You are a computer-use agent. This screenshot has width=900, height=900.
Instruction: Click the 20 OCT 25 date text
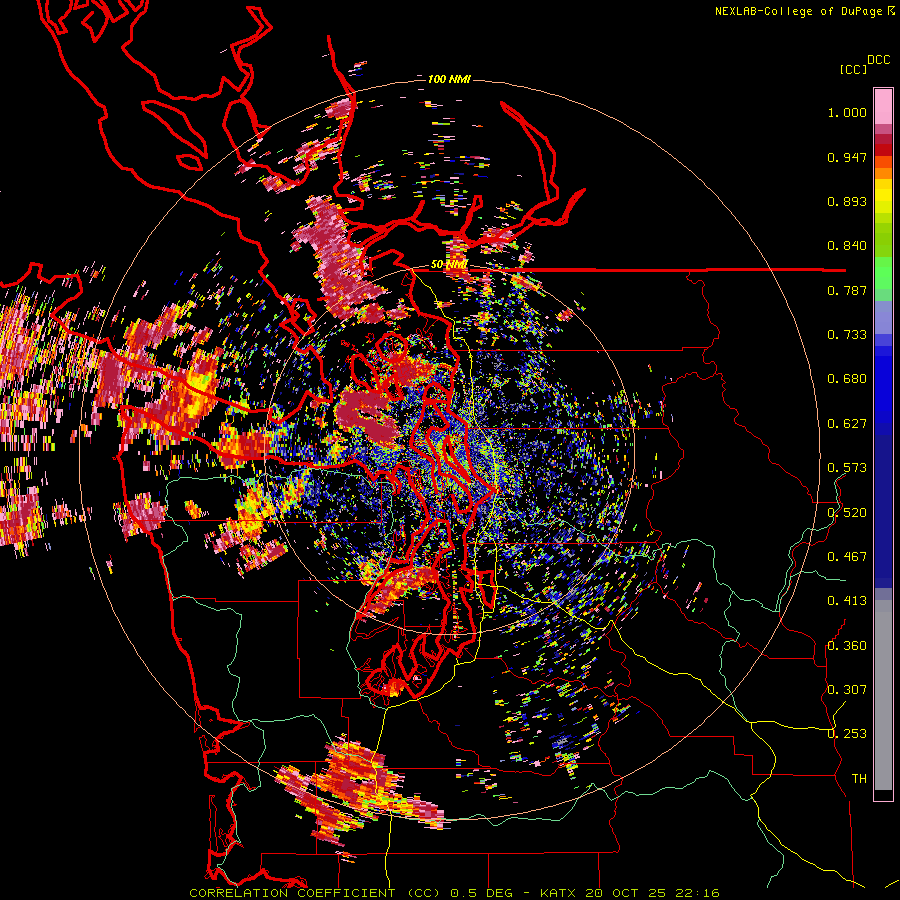626,893
